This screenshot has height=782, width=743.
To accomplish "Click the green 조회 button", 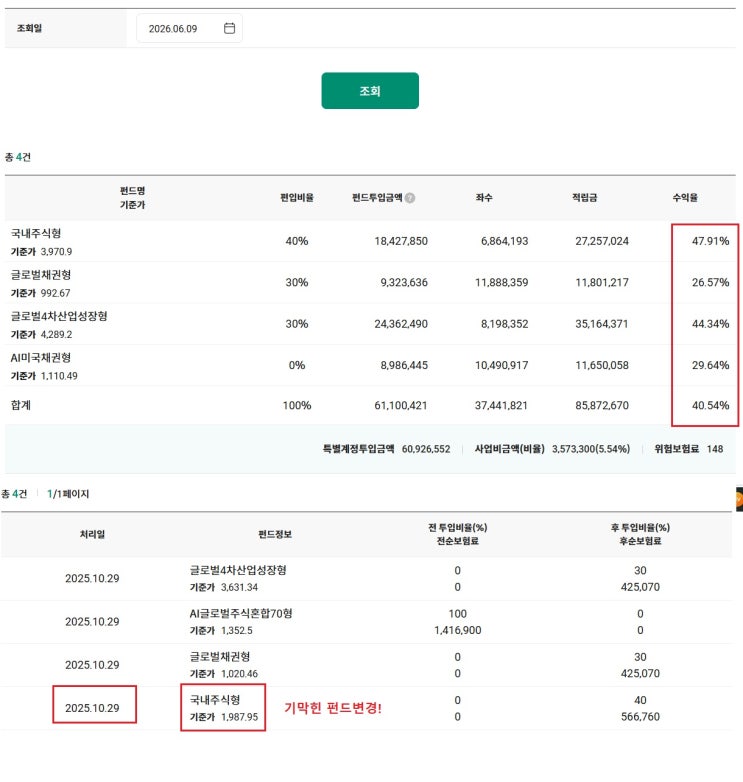I will click(370, 91).
